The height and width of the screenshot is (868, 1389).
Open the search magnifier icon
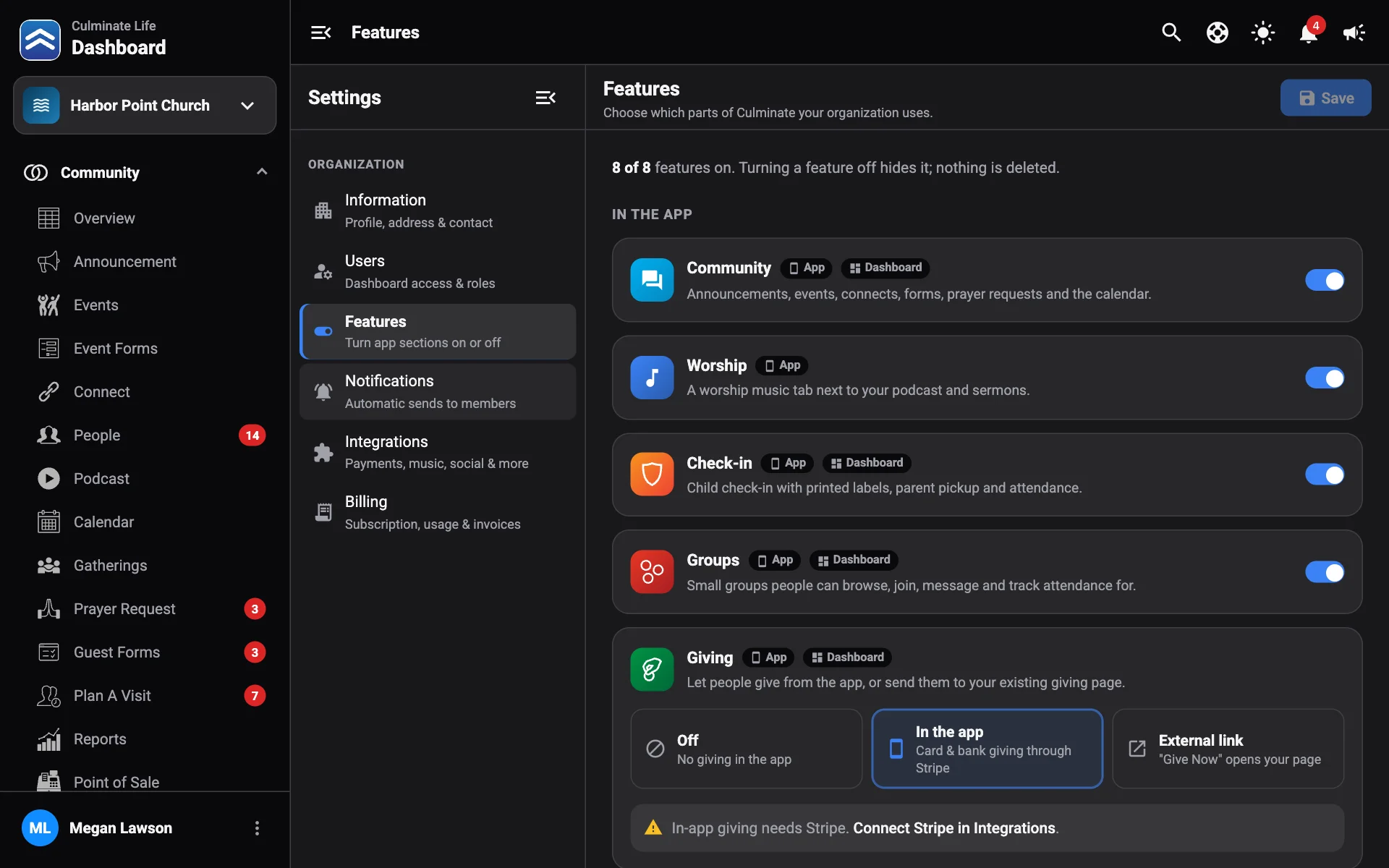click(x=1171, y=33)
